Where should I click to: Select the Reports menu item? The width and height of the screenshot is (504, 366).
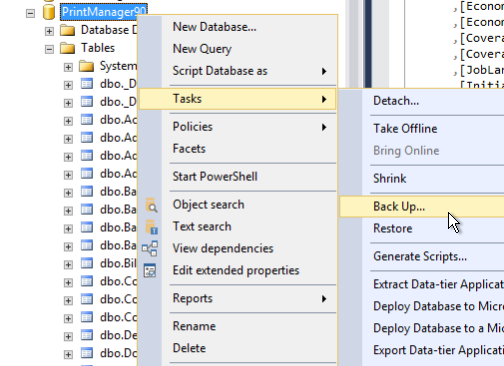point(237,298)
